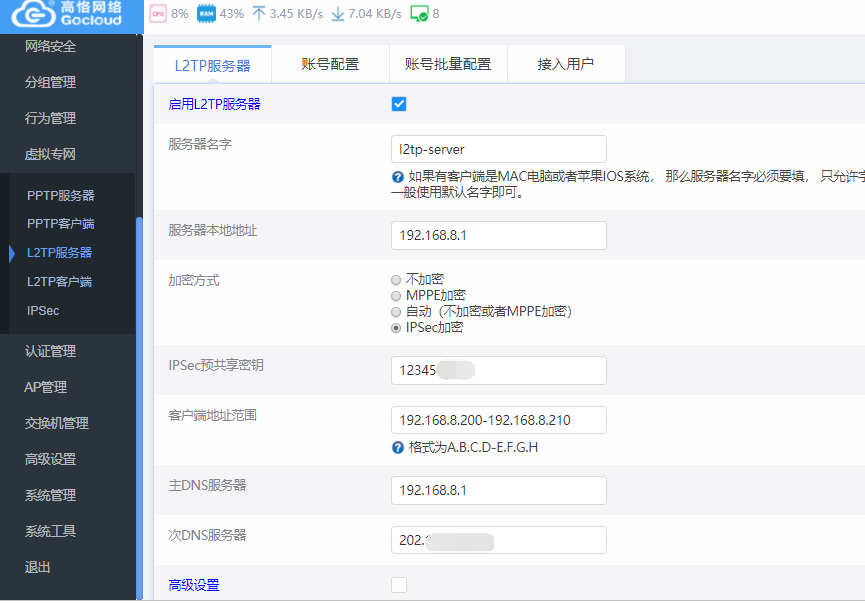Image resolution: width=865 pixels, height=603 pixels.
Task: Click the 3.45 KB/s upload rate
Action: [x=296, y=14]
